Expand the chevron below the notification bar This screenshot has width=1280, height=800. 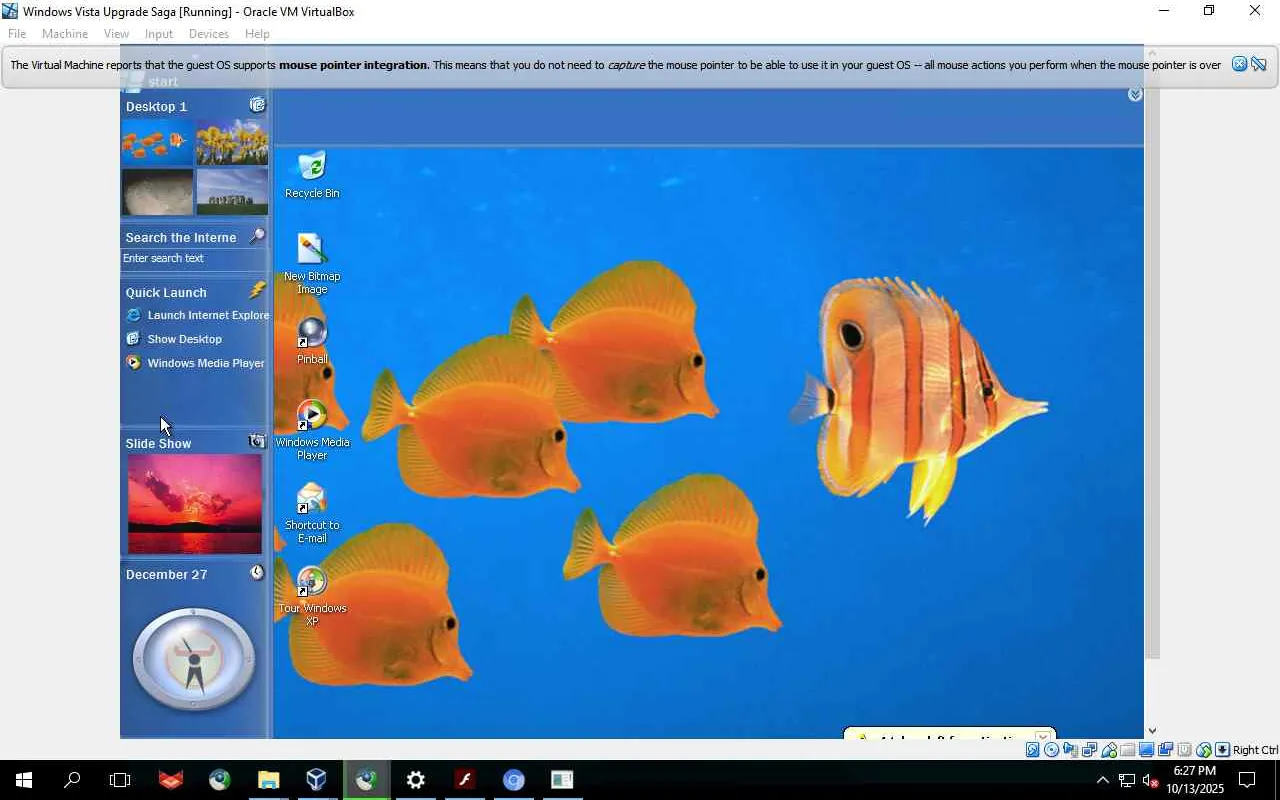coord(1135,94)
